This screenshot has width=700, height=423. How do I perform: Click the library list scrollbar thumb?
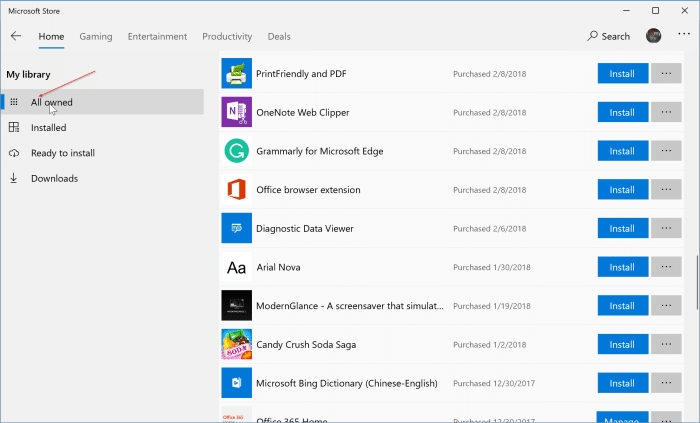tap(697, 282)
